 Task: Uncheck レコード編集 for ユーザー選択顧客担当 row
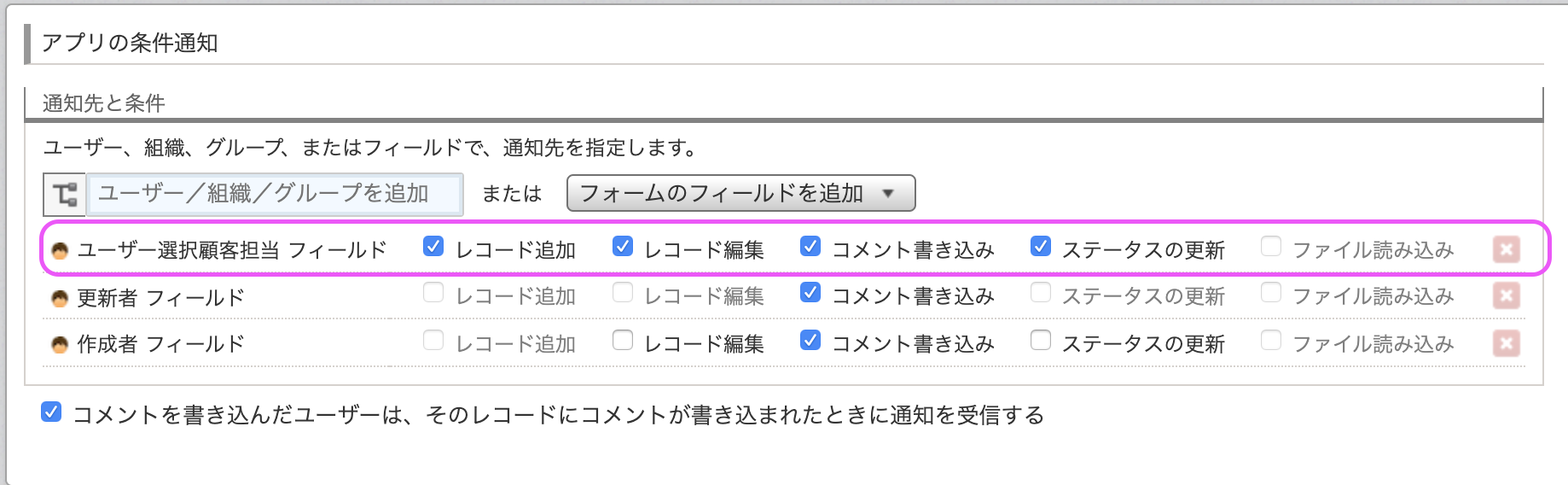[x=623, y=247]
